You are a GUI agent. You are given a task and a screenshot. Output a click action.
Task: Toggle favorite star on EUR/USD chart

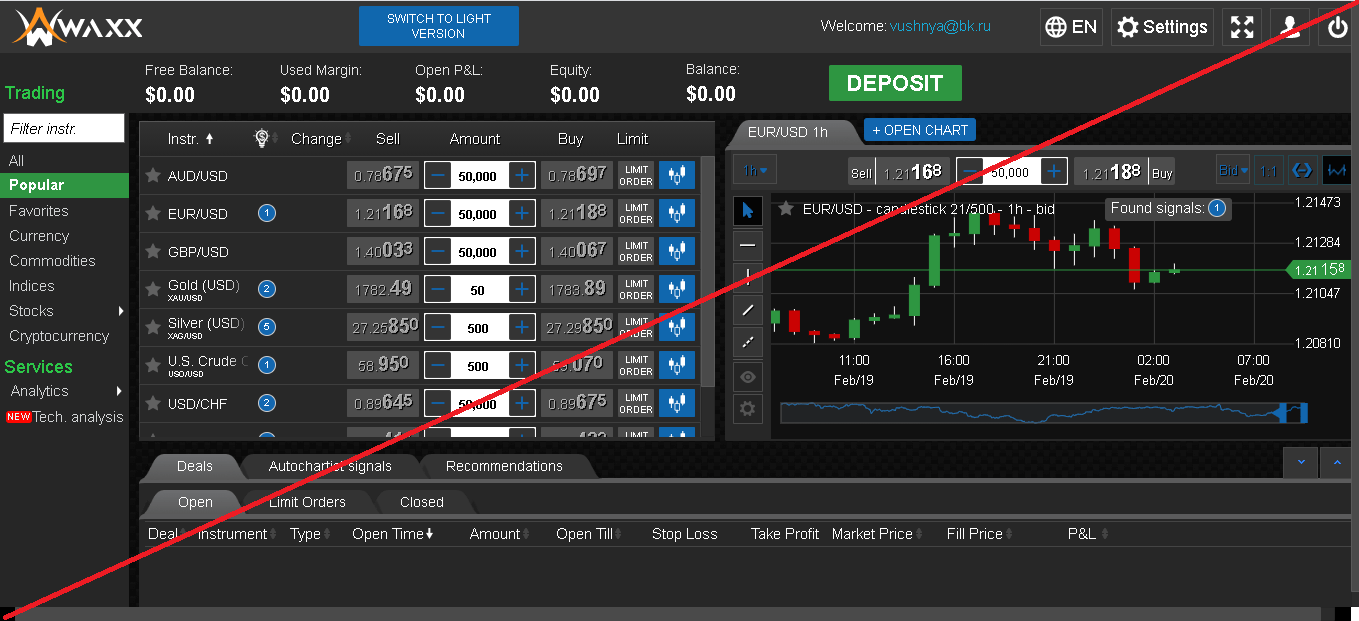[x=787, y=208]
